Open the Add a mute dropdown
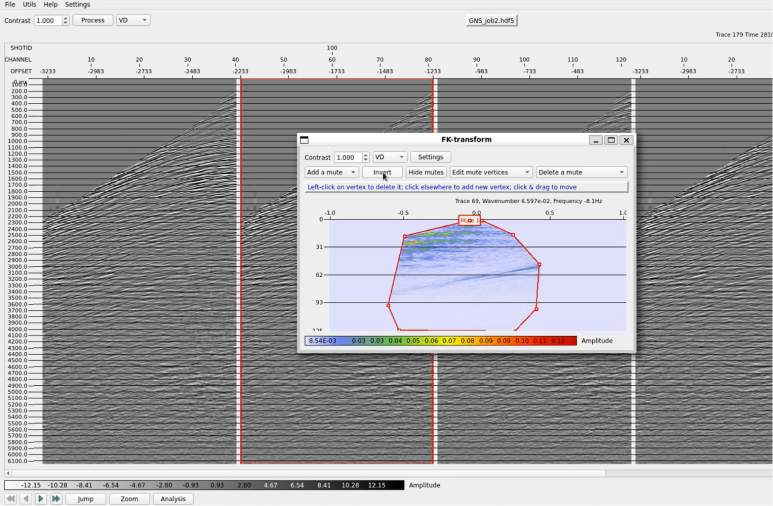 (331, 172)
